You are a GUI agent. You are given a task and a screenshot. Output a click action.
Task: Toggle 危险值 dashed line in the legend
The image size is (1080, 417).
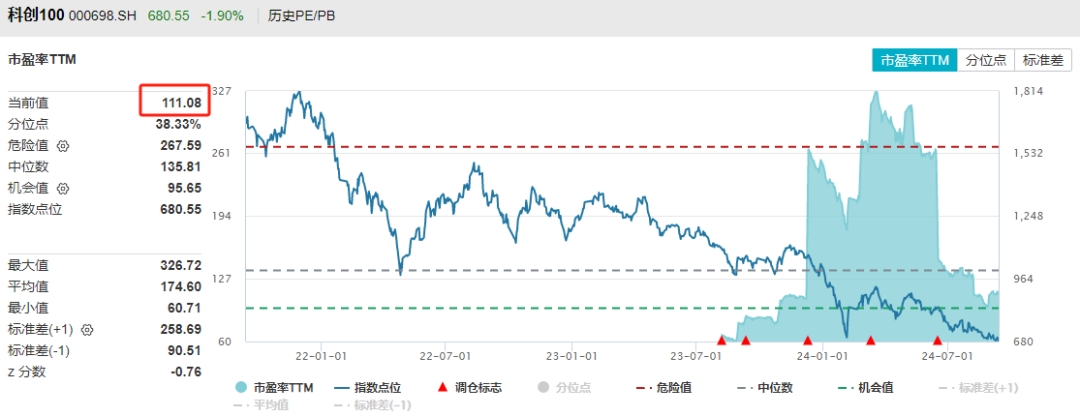(665, 387)
